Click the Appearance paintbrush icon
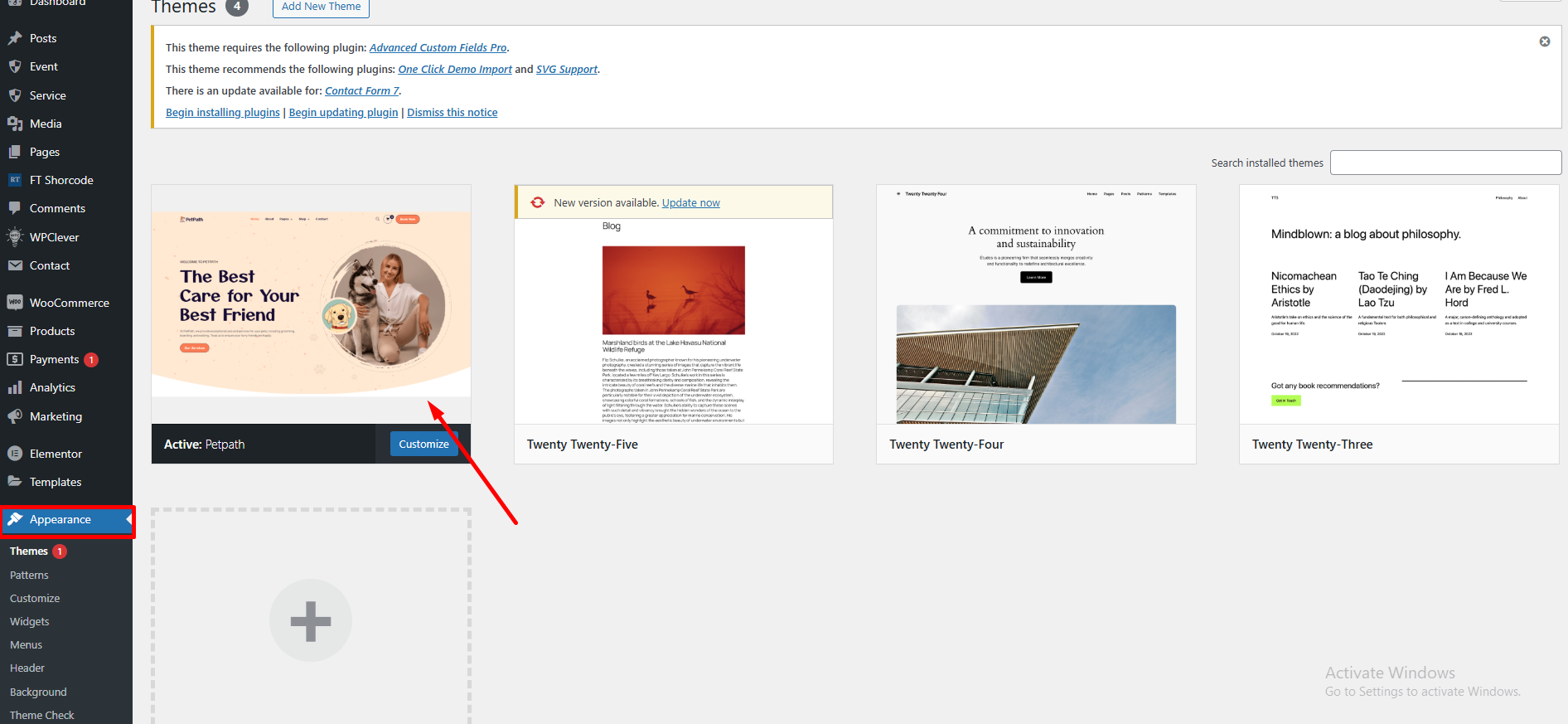The width and height of the screenshot is (1568, 724). pos(15,519)
